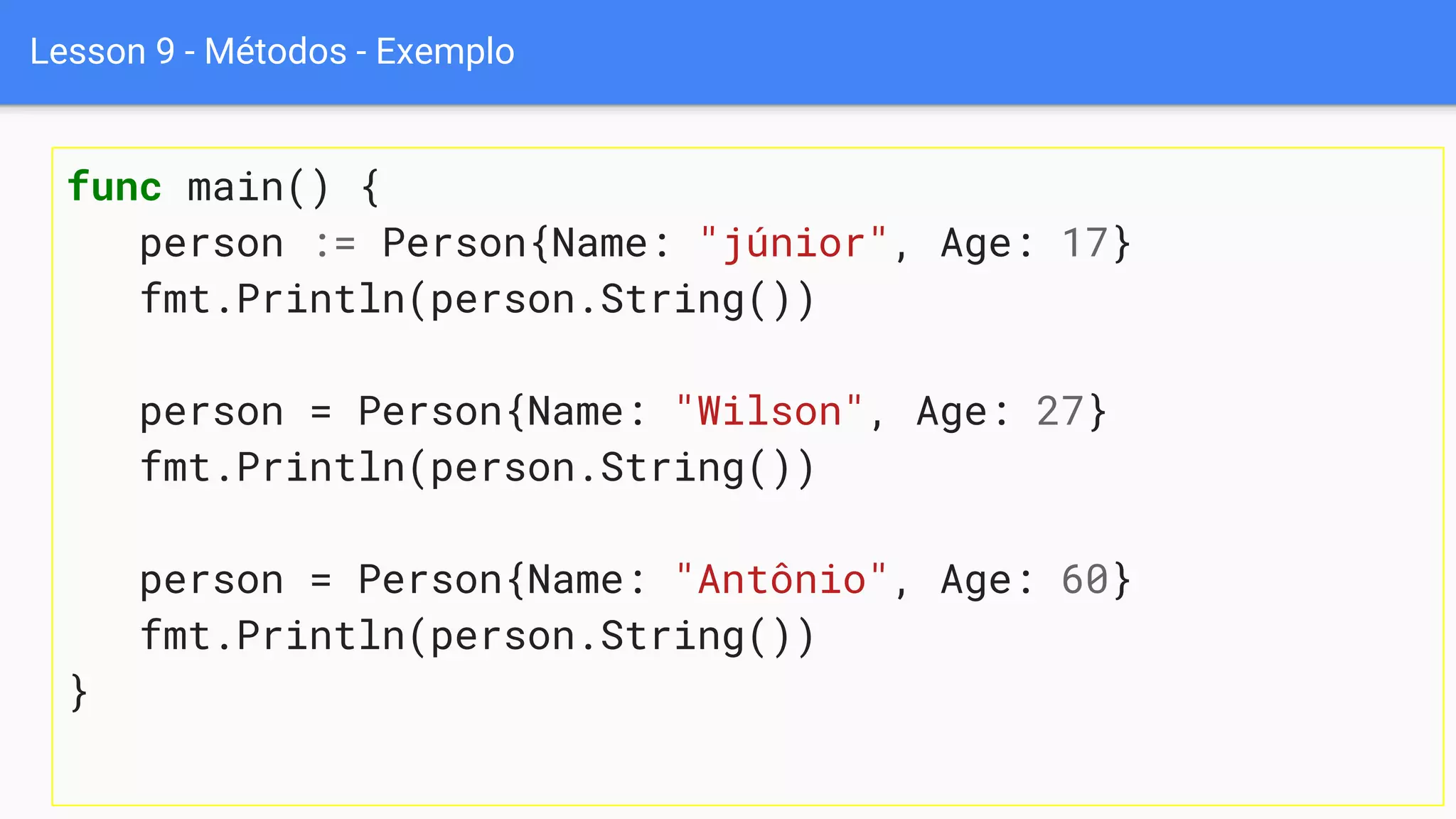Click the age value 17
Screen dimensions: 1456x819
(x=1084, y=243)
